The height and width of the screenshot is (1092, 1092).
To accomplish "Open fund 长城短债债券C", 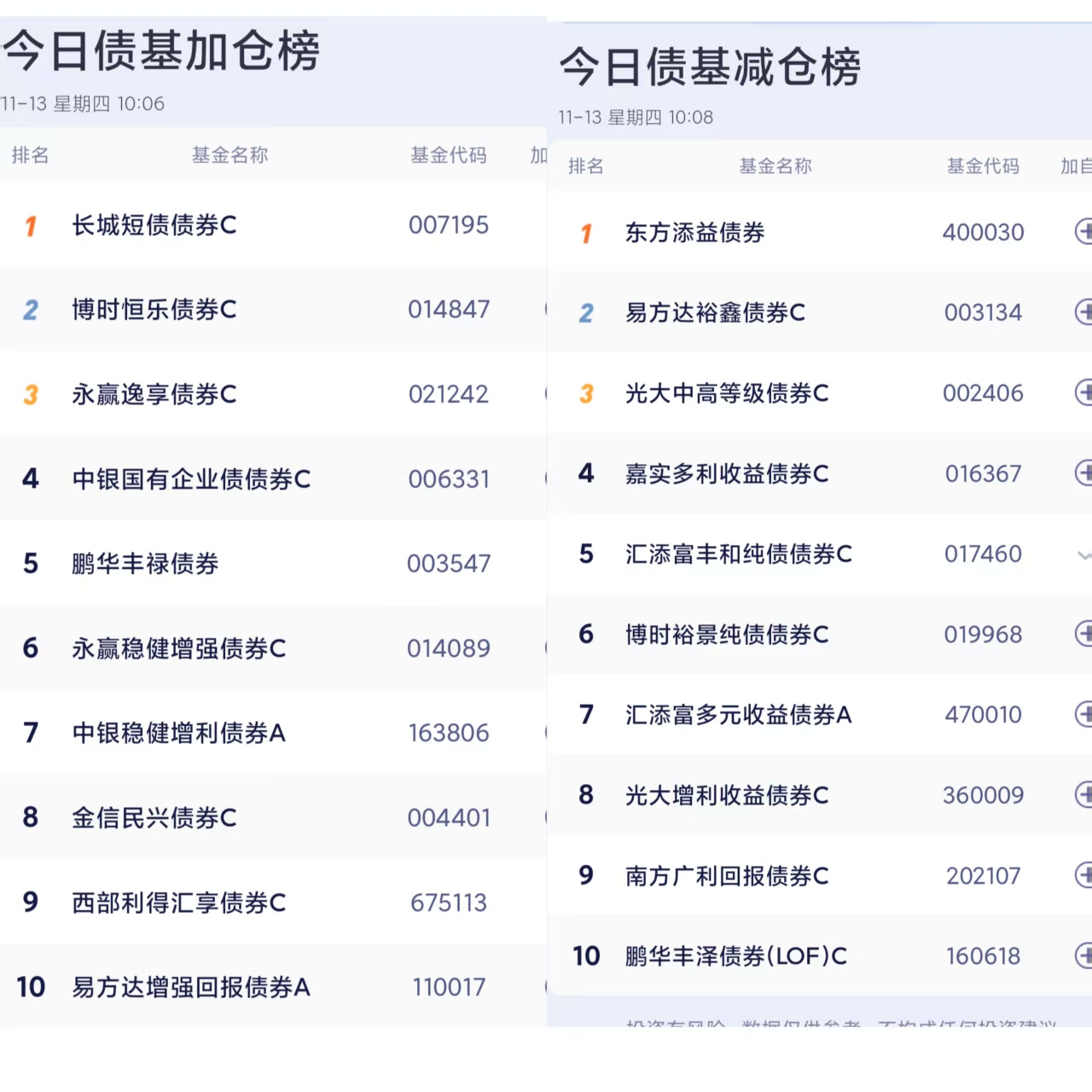I will pyautogui.click(x=154, y=225).
